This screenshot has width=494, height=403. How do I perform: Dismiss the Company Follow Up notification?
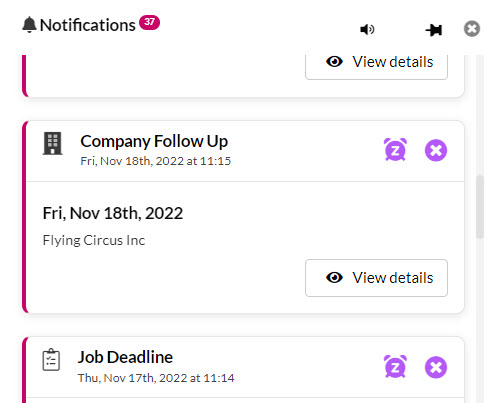pyautogui.click(x=436, y=150)
